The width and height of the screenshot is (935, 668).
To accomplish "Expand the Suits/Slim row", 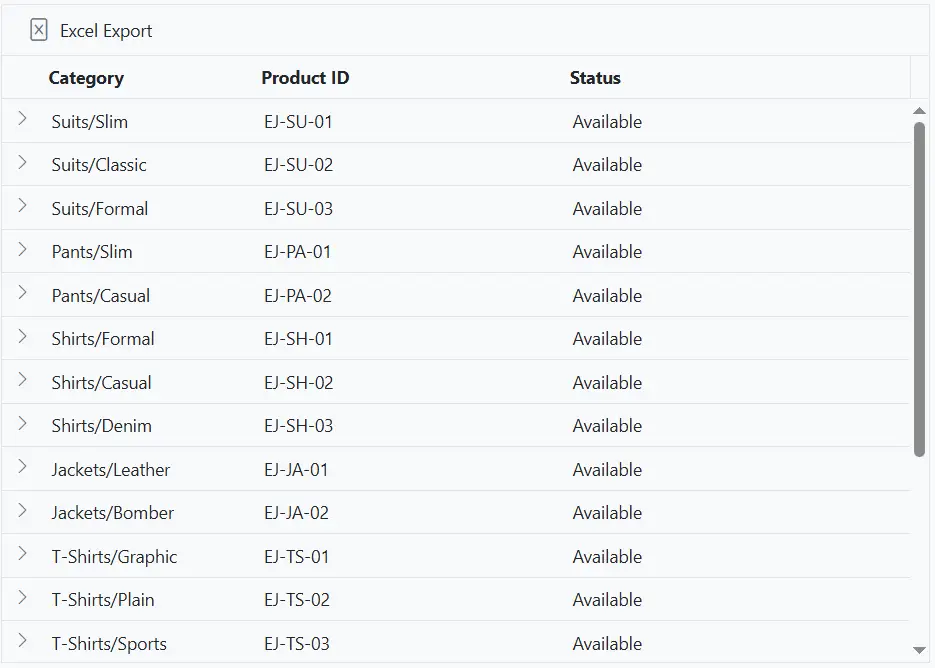I will pos(22,119).
